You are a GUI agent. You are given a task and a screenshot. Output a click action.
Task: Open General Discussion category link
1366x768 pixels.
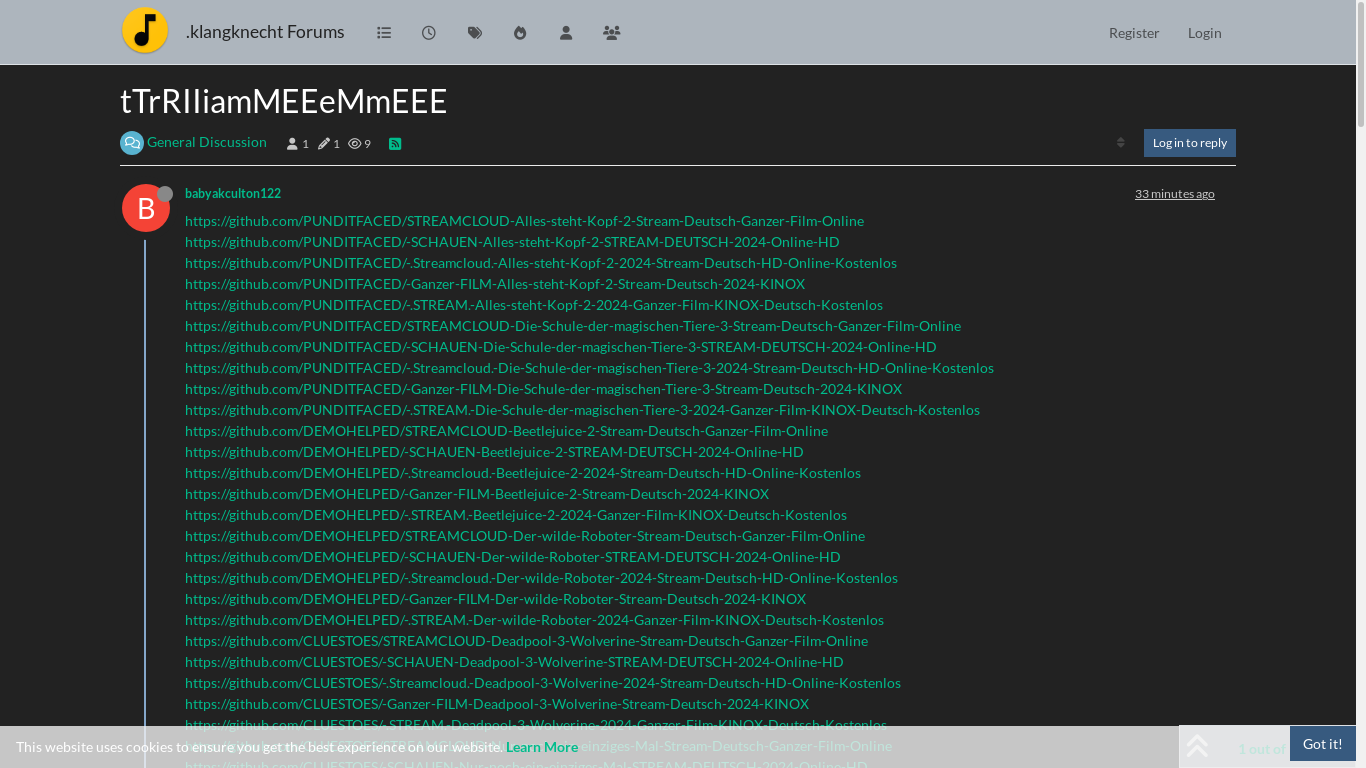pyautogui.click(x=207, y=142)
